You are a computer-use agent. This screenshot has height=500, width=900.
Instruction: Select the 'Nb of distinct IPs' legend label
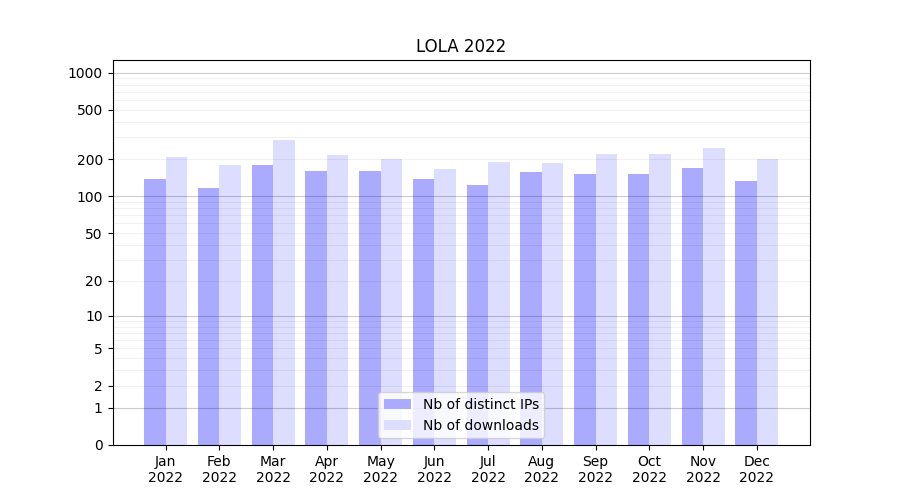(480, 404)
